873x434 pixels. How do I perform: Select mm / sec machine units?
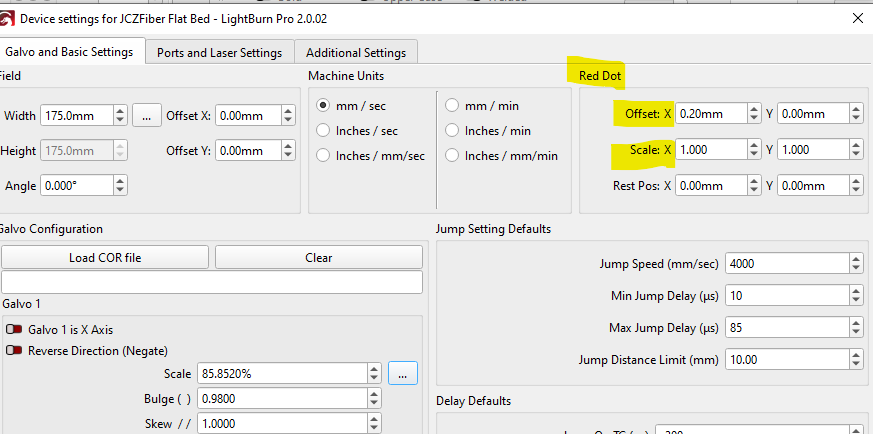(x=323, y=105)
